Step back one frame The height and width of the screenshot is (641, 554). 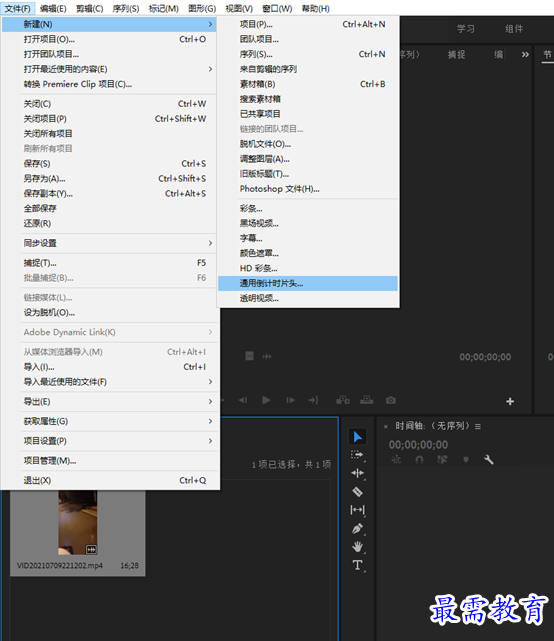(243, 400)
